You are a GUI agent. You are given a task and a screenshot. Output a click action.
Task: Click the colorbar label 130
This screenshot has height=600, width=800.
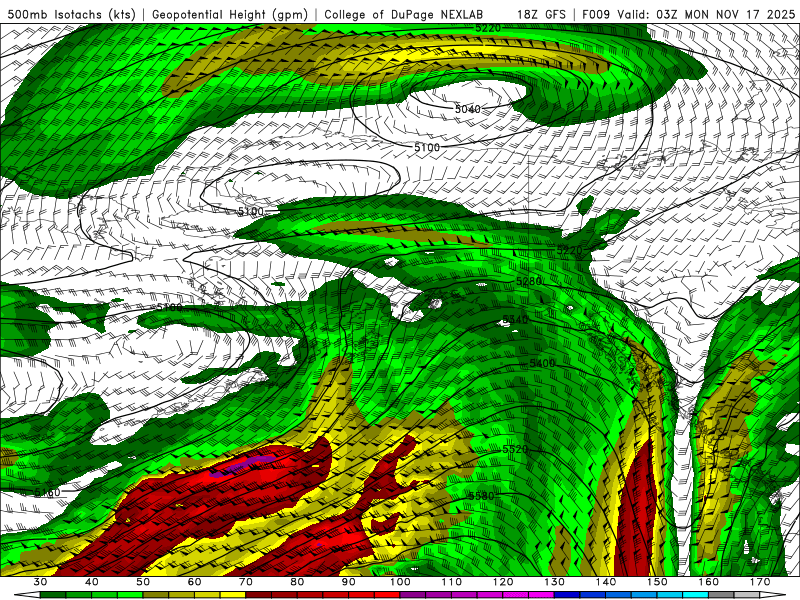tap(554, 582)
